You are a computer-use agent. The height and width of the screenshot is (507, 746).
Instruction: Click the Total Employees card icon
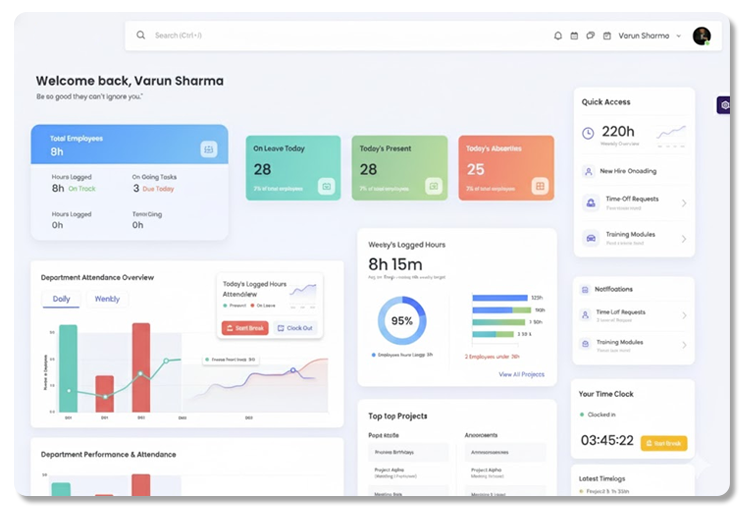point(208,149)
